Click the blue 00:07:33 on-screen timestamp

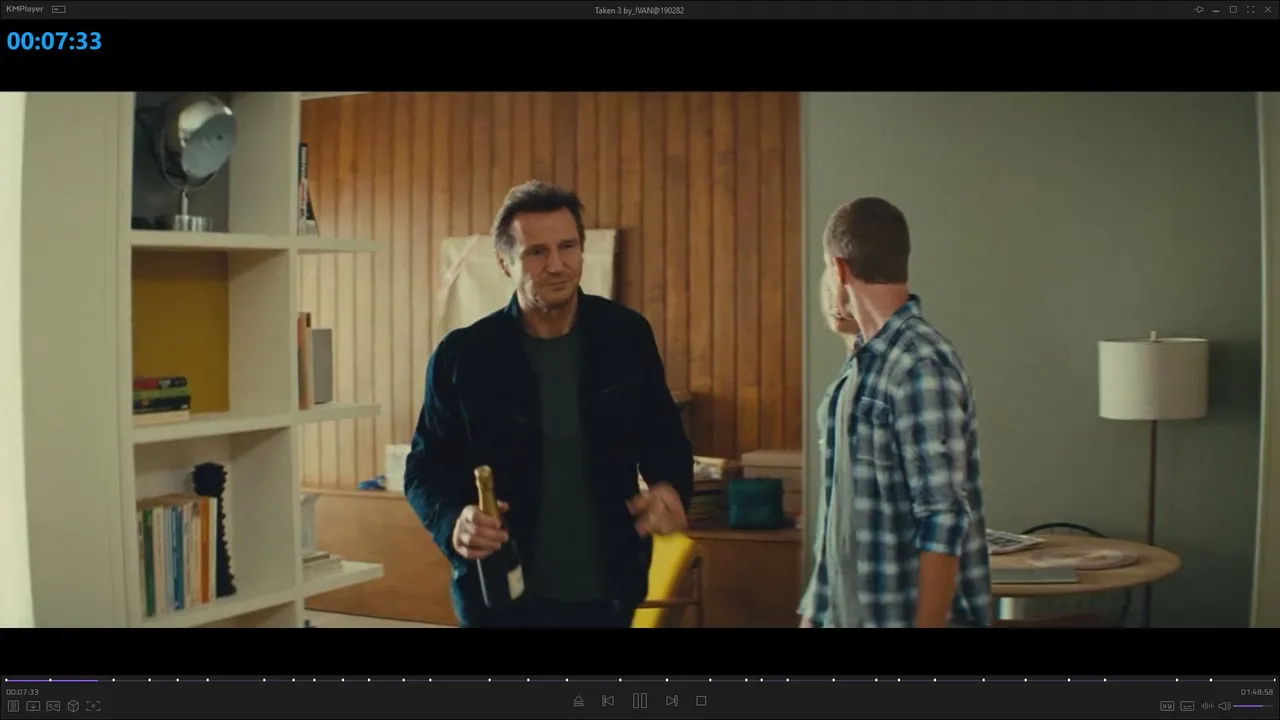pos(54,41)
